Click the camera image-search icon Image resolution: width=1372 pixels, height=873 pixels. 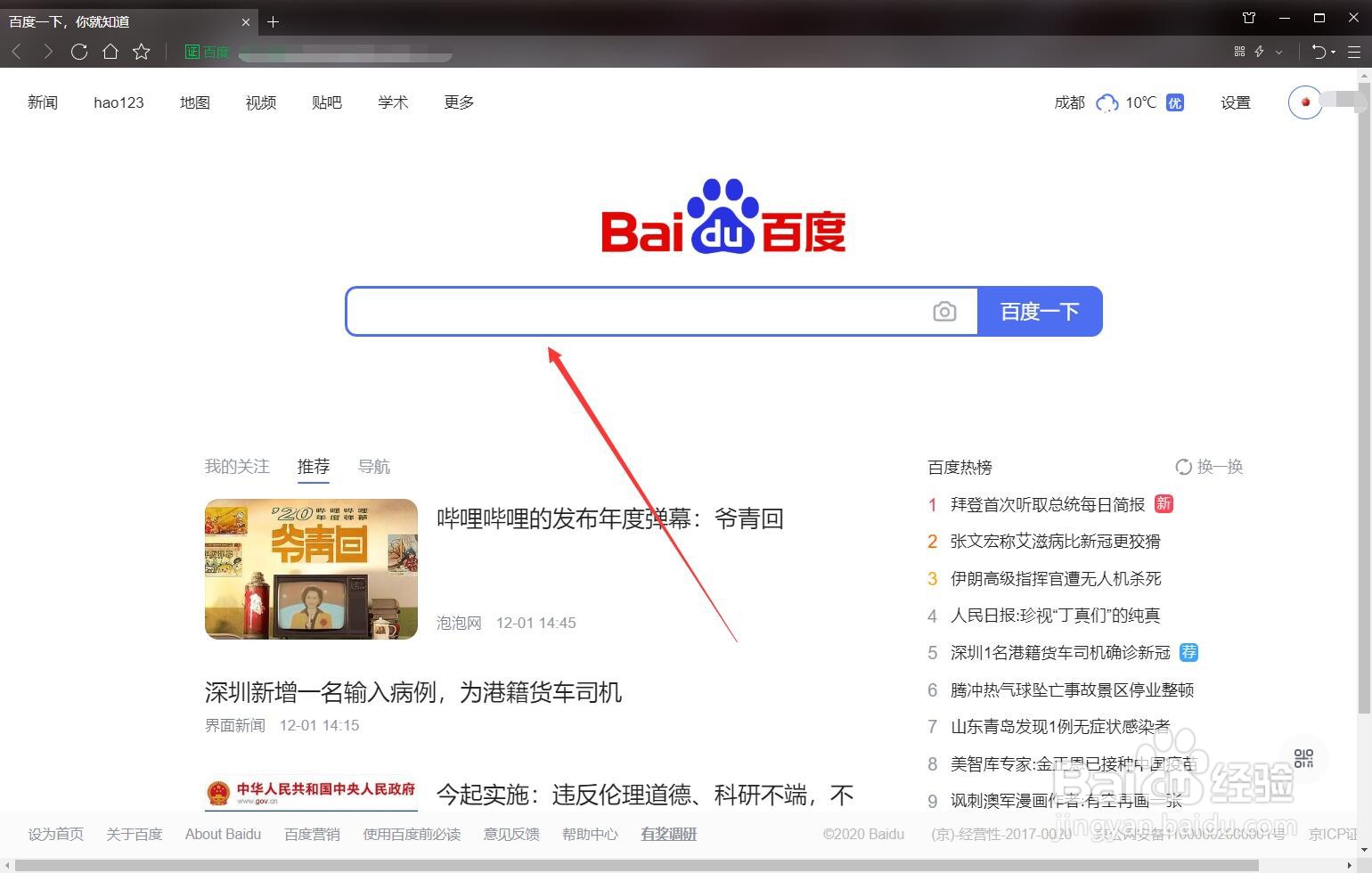944,312
